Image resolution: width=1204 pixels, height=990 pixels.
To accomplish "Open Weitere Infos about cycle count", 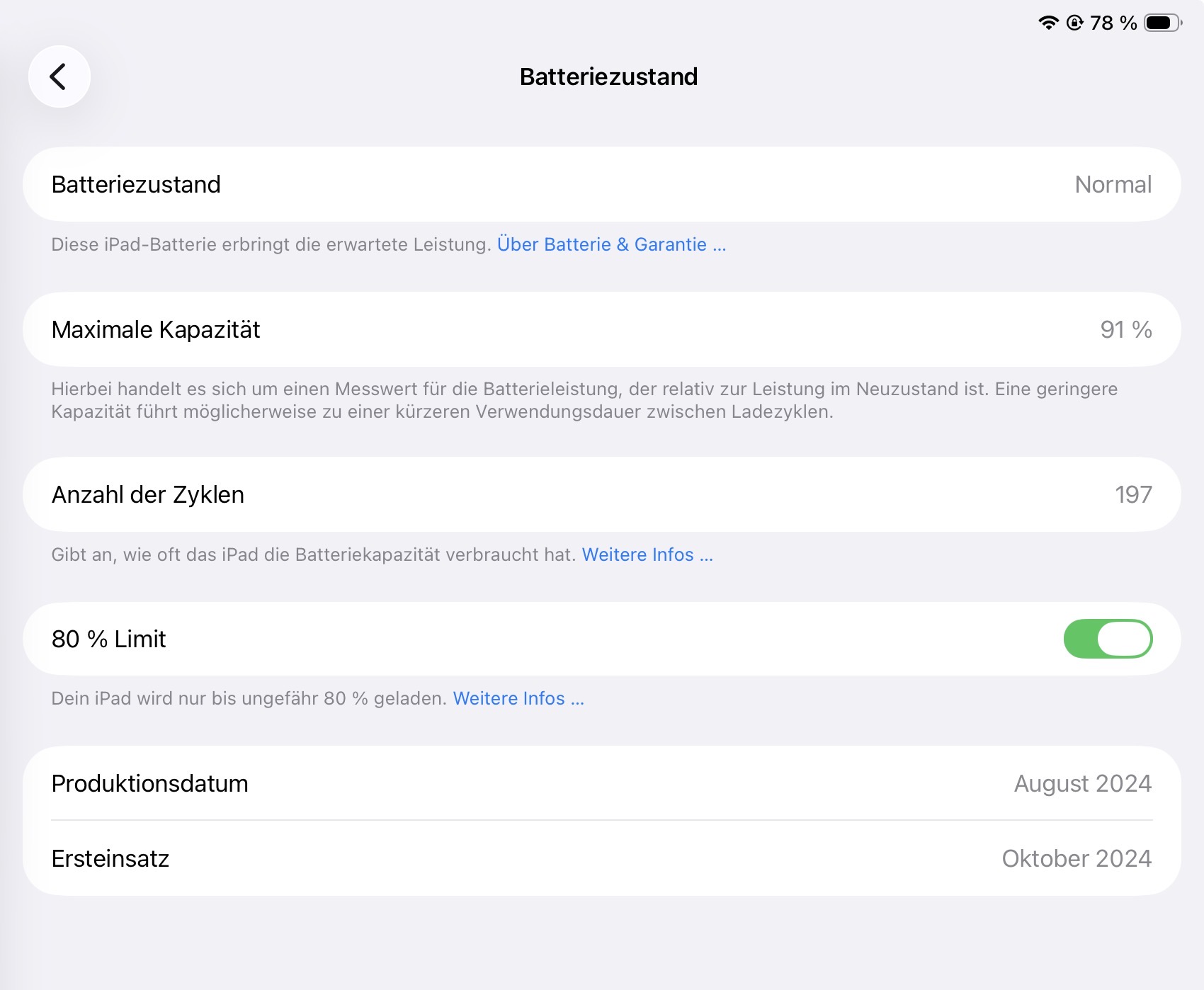I will [x=647, y=554].
